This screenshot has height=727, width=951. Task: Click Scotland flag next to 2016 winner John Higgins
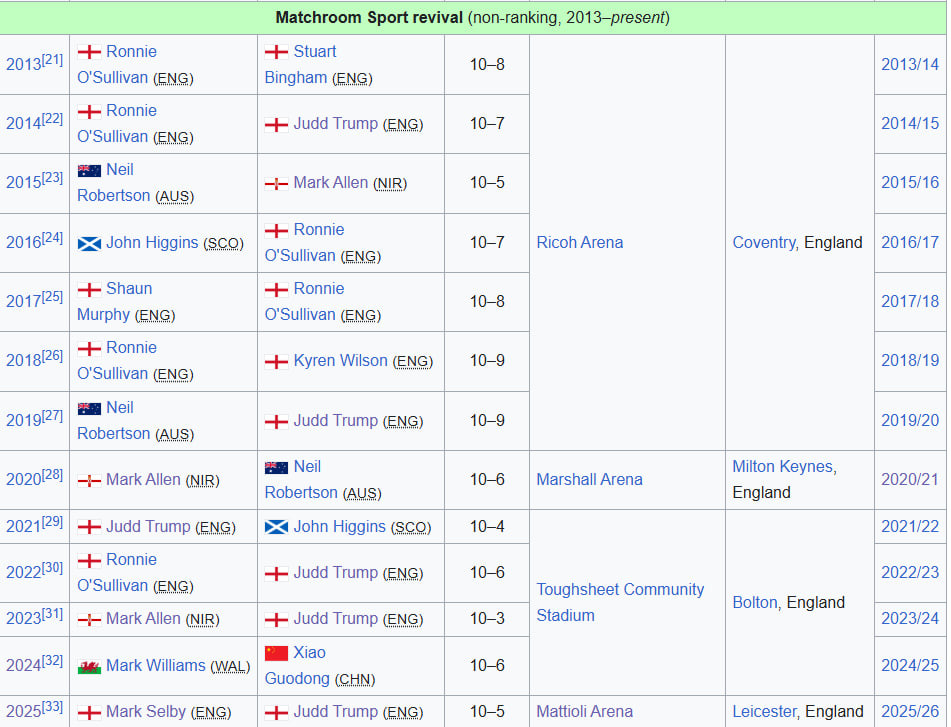pyautogui.click(x=89, y=243)
